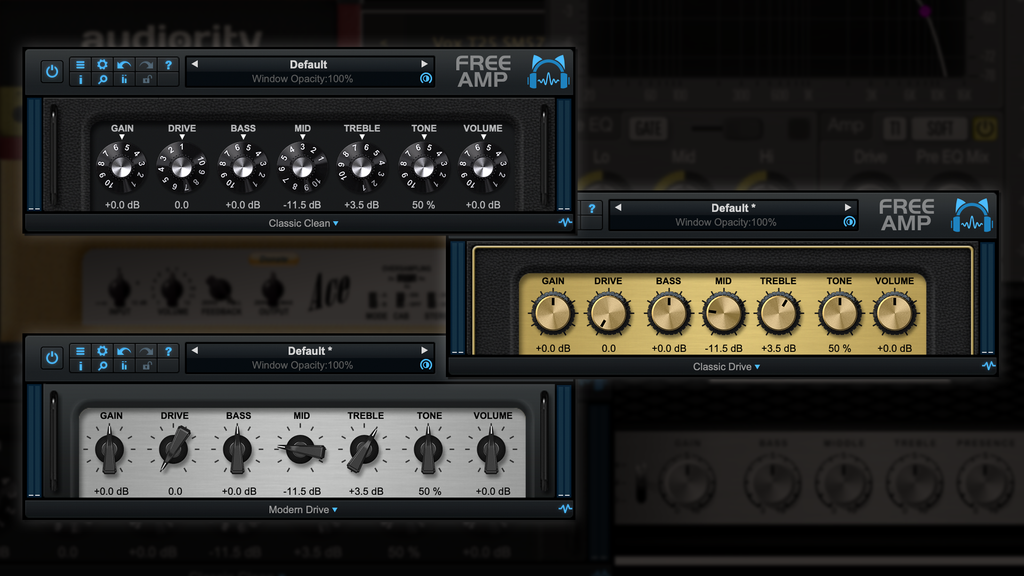This screenshot has height=576, width=1024.
Task: Open help via the question mark icon
Action: point(169,64)
